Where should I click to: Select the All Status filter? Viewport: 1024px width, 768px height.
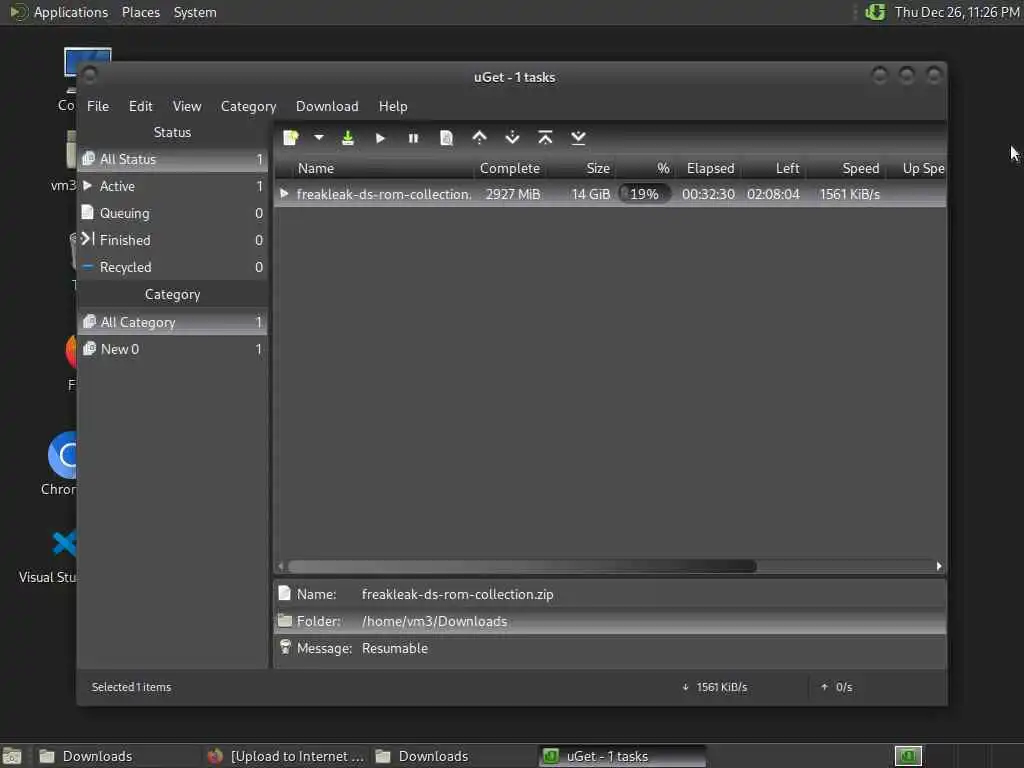pyautogui.click(x=172, y=159)
